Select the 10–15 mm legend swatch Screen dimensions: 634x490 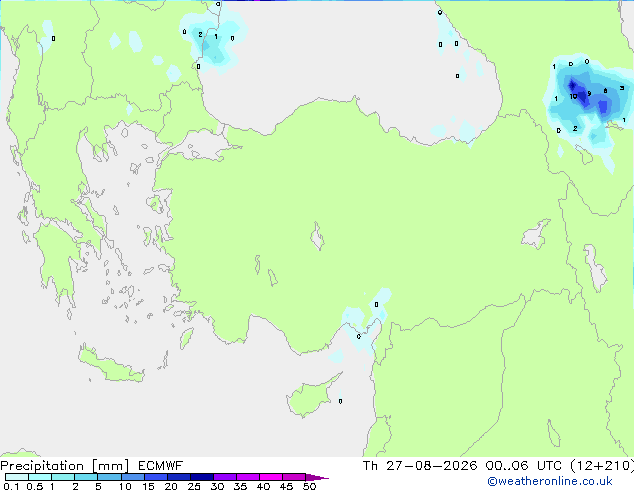pos(132,477)
